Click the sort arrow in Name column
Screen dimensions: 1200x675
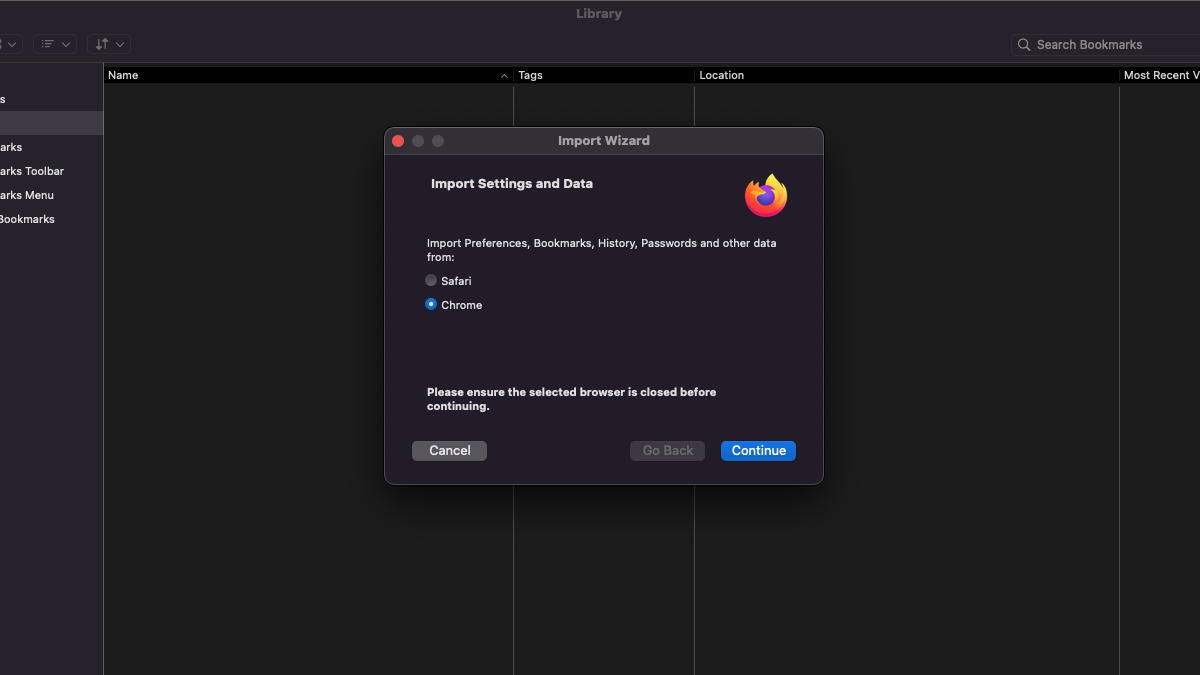504,76
